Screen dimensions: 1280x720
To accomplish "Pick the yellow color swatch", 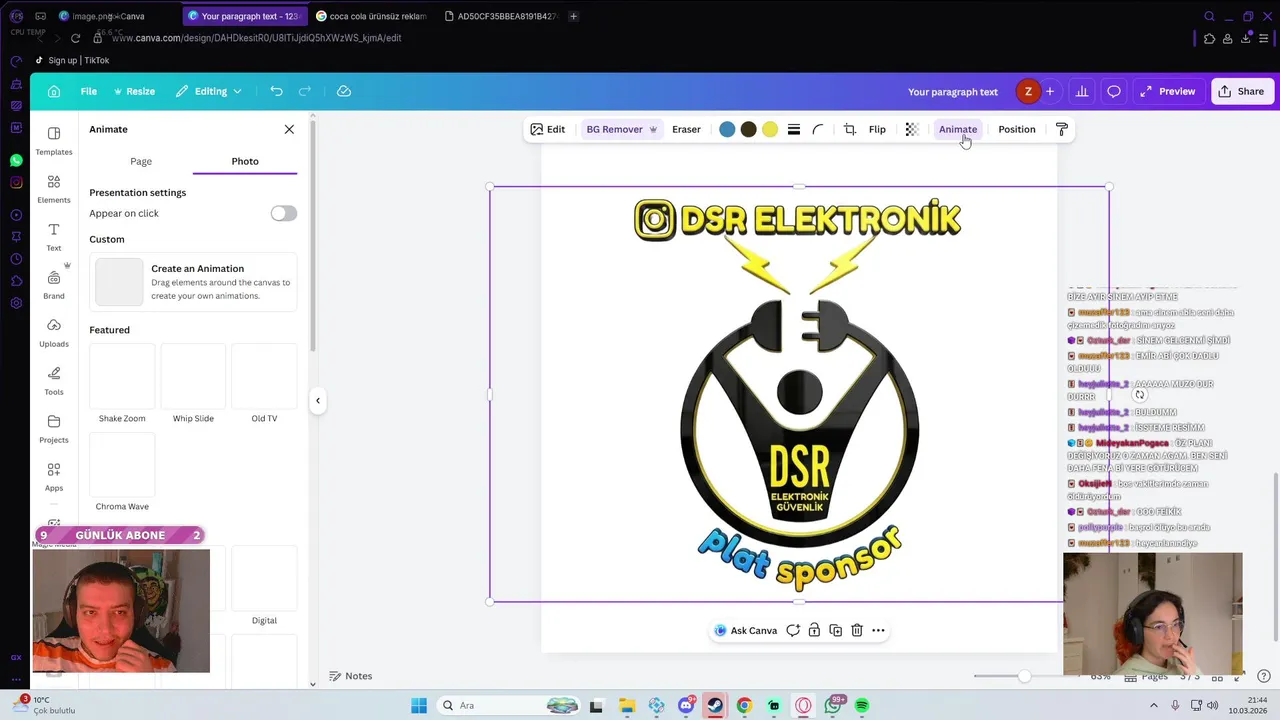I will 770,129.
